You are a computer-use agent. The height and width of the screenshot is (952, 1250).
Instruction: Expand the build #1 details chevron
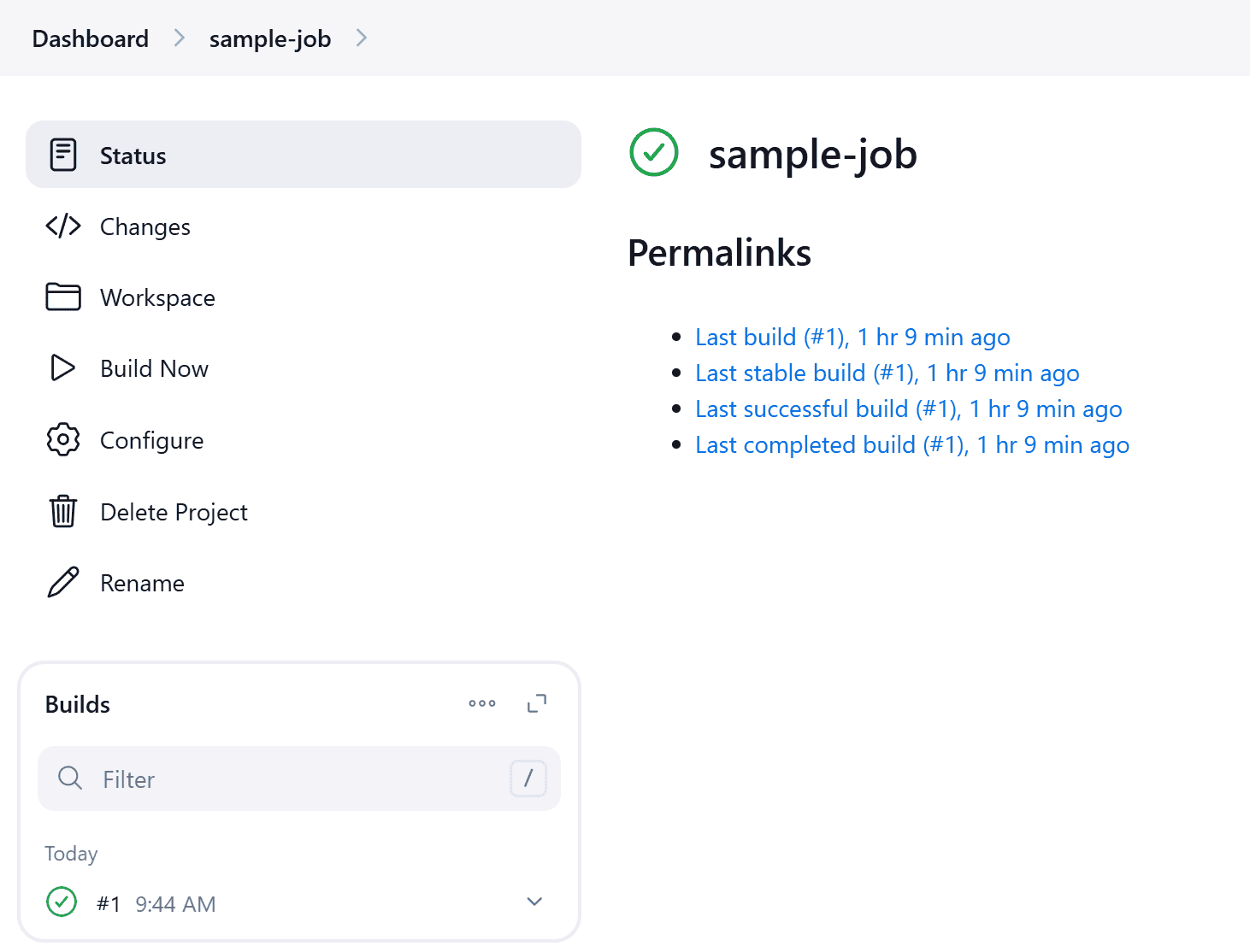point(534,902)
